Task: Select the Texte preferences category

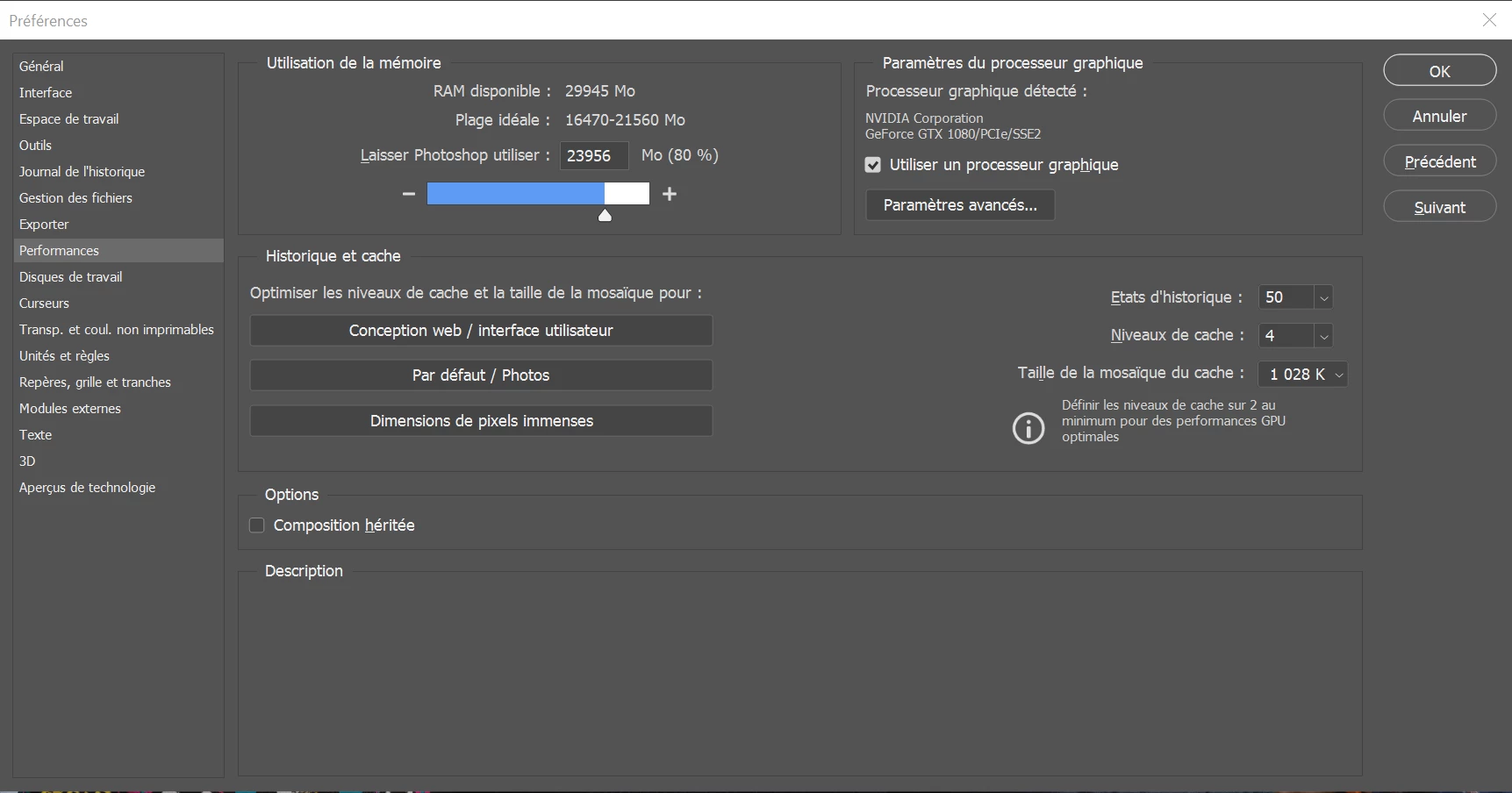Action: tap(118, 434)
